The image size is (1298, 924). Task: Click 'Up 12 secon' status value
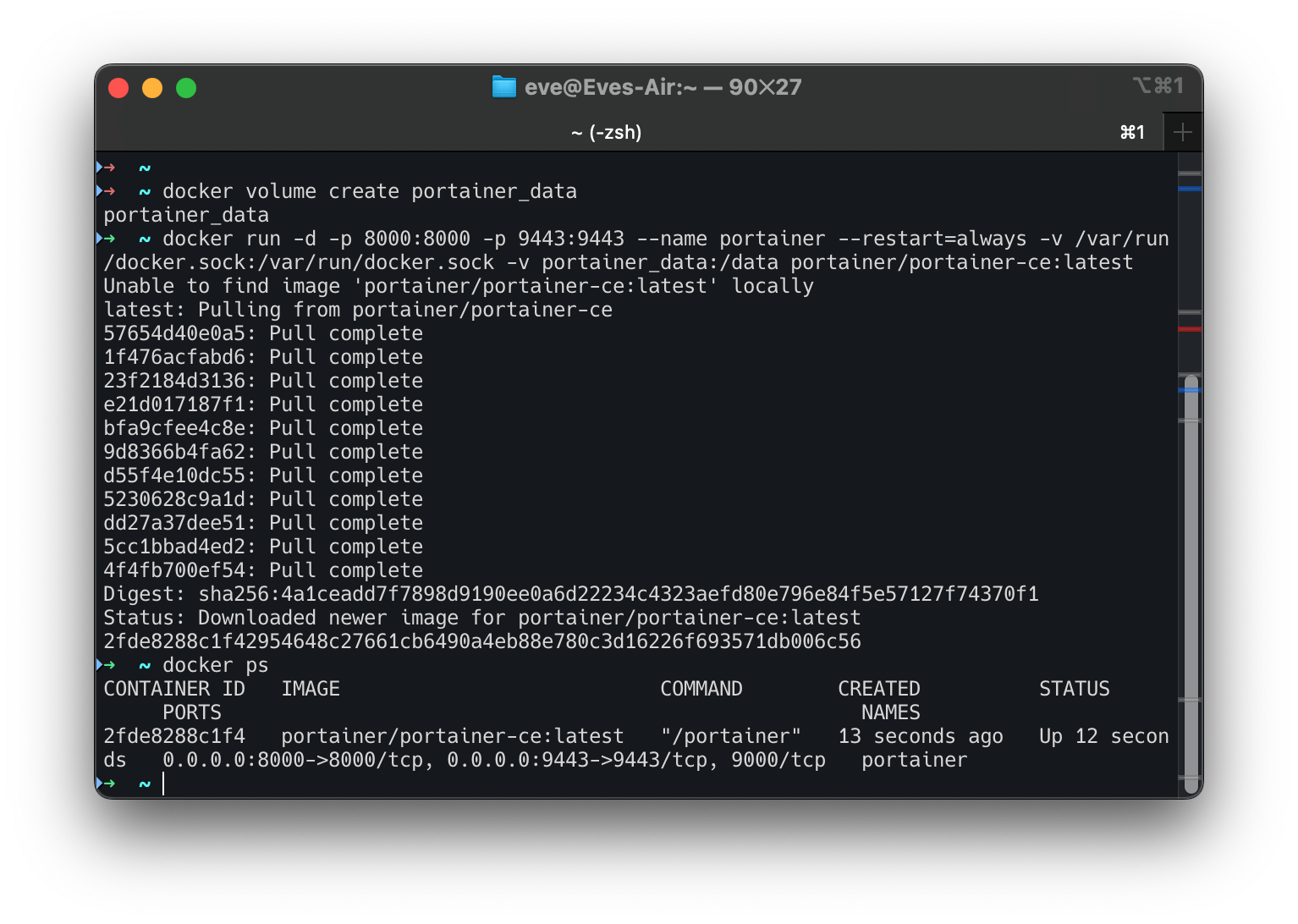[1104, 736]
